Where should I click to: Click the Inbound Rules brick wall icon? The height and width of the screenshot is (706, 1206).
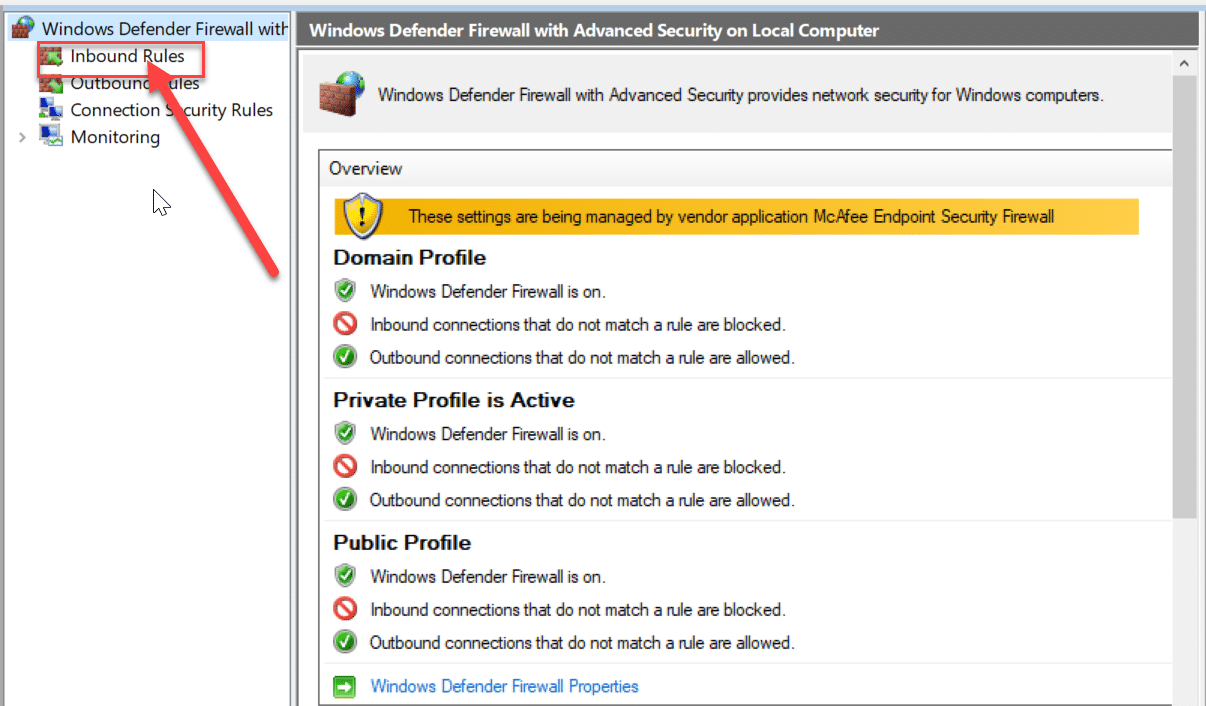click(52, 57)
